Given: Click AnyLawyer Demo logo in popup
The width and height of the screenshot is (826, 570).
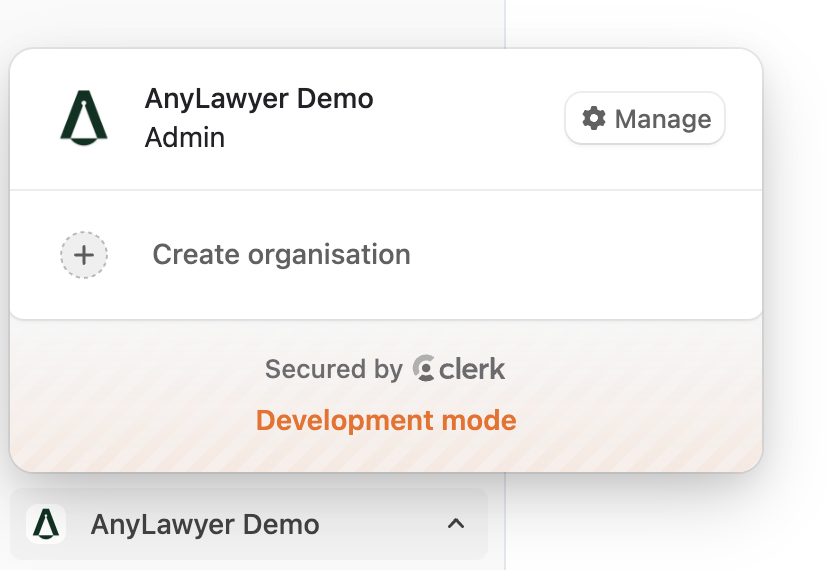Looking at the screenshot, I should tap(84, 117).
